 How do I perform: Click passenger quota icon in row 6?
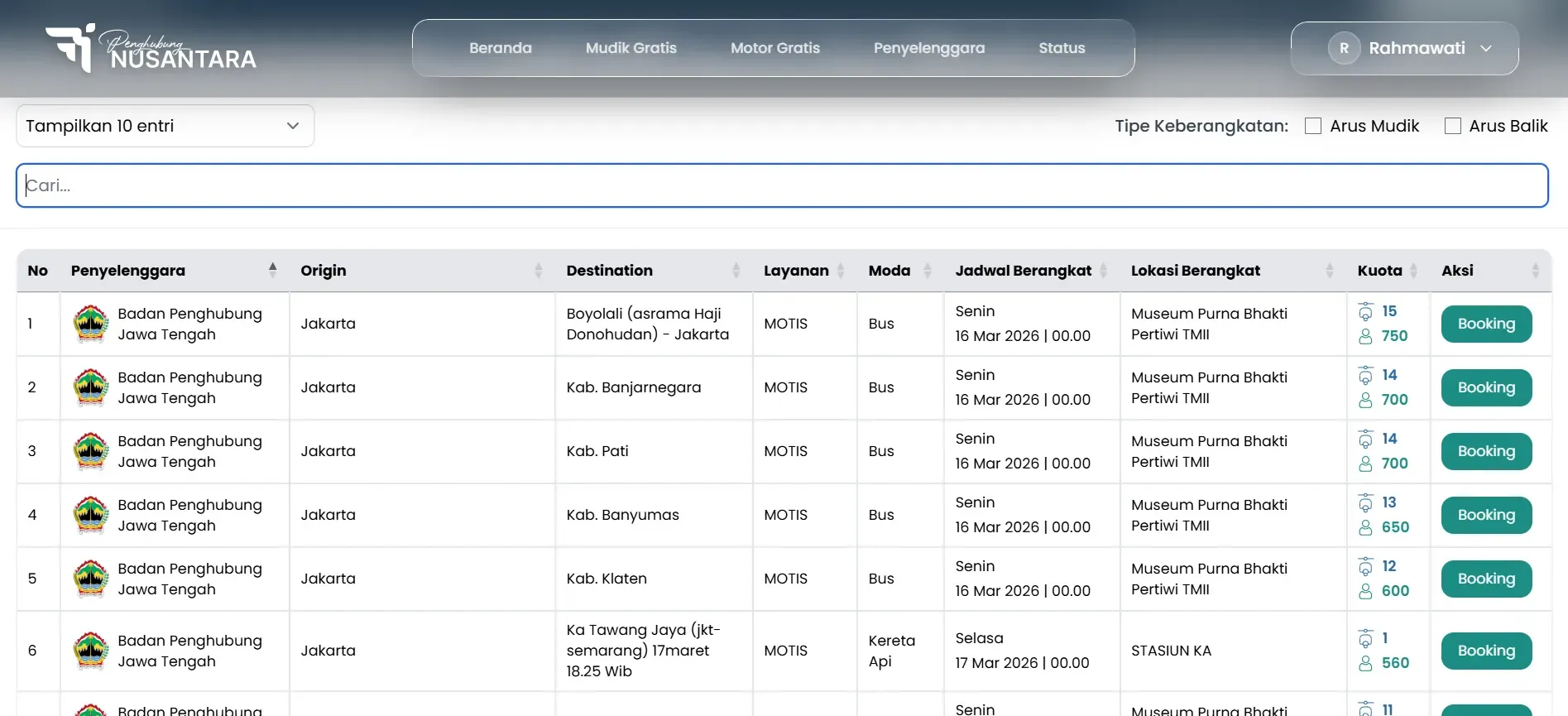1365,663
